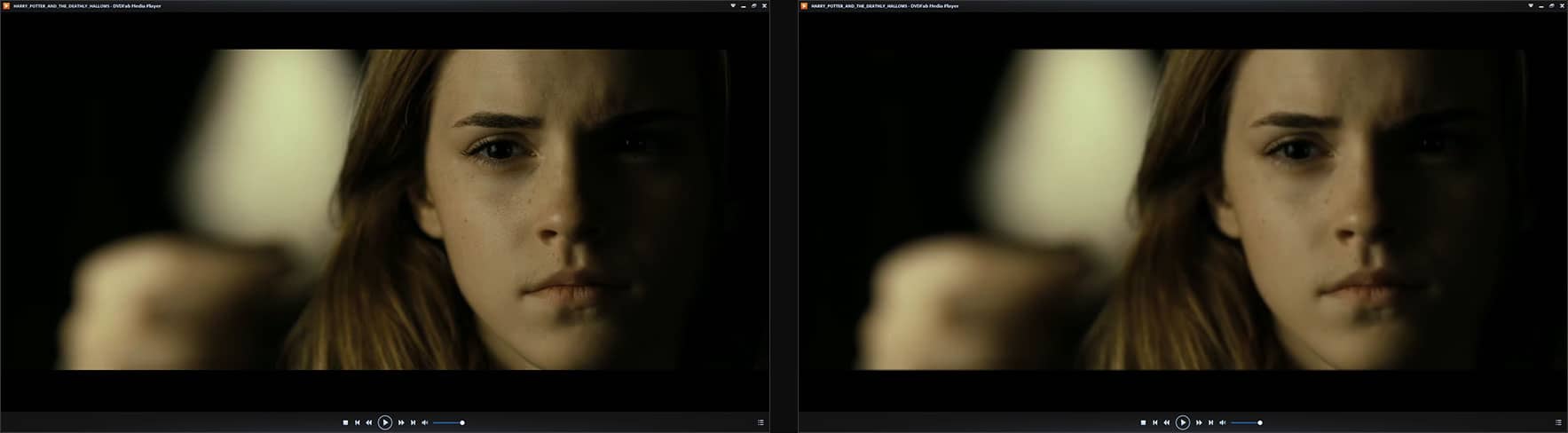The image size is (1568, 433).
Task: Open title bar dropdown menu in left player
Action: tap(733, 5)
